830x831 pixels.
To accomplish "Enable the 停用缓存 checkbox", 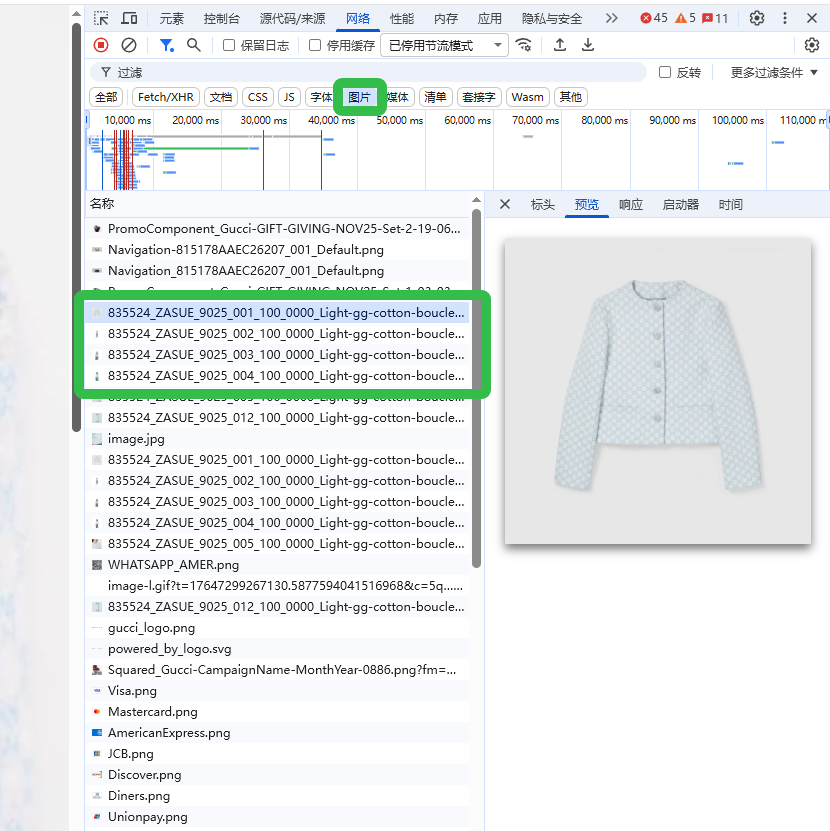I will coord(315,45).
